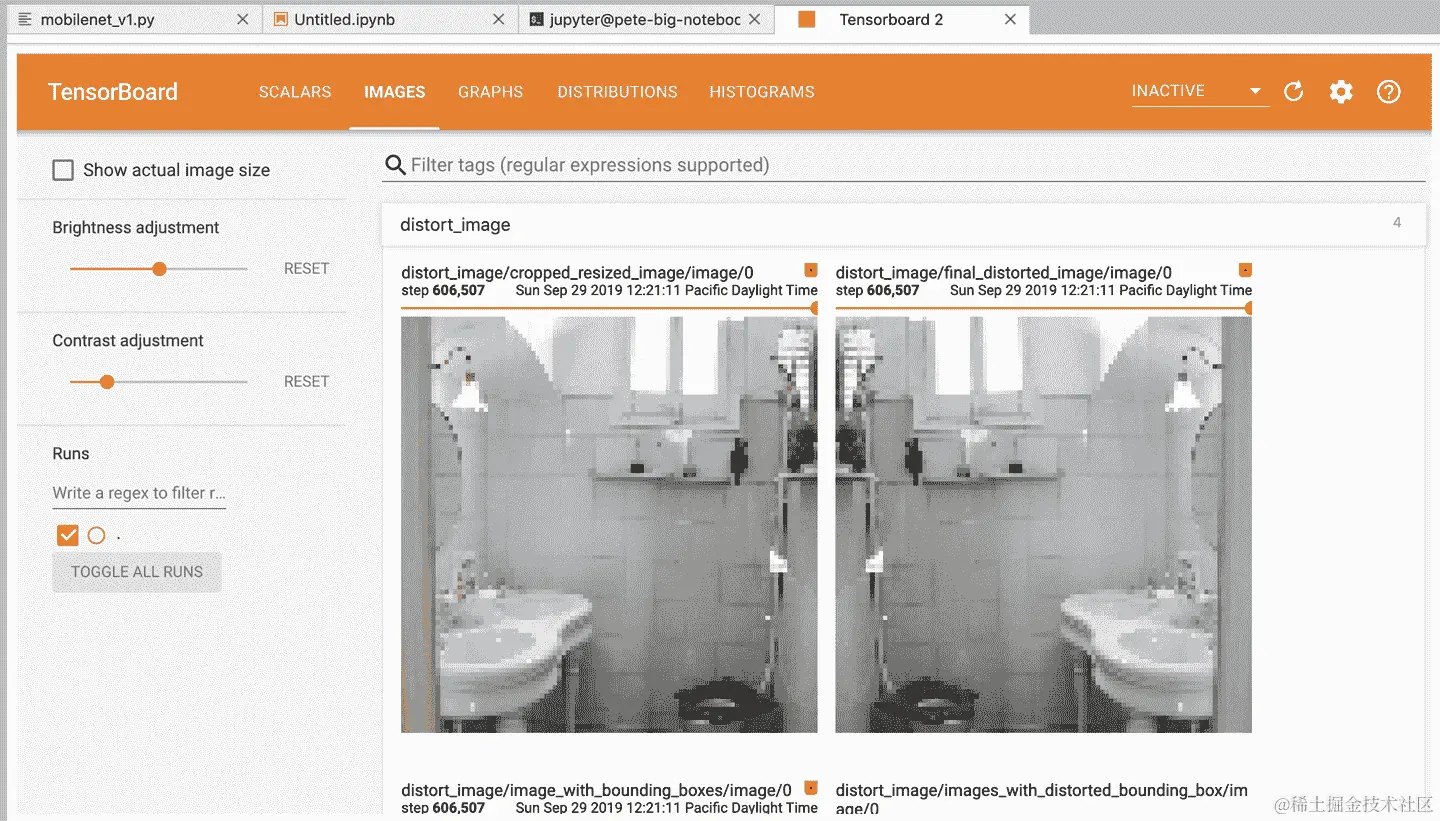Viewport: 1440px width, 821px height.
Task: Switch to the GRAPHS tab
Action: (490, 92)
